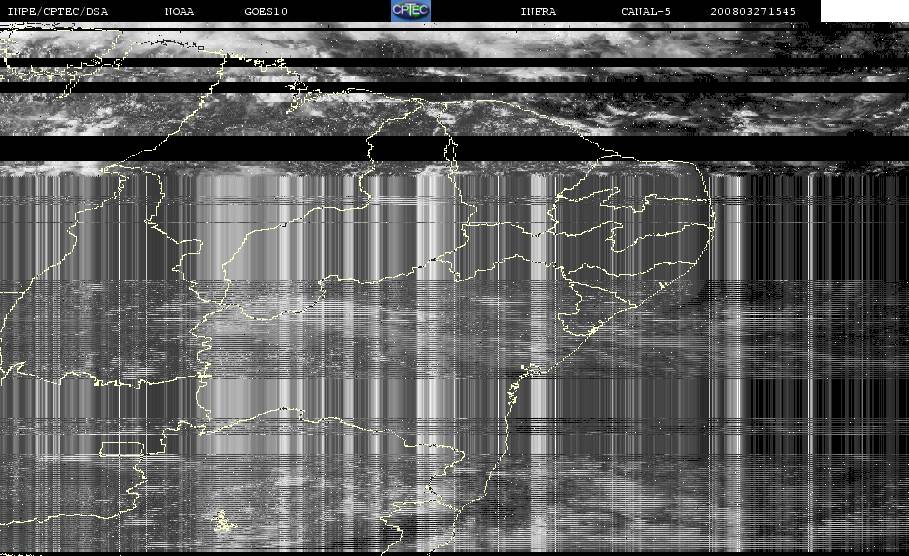Click the digits 1545 ending the timestamp
Image resolution: width=909 pixels, height=556 pixels.
783,11
